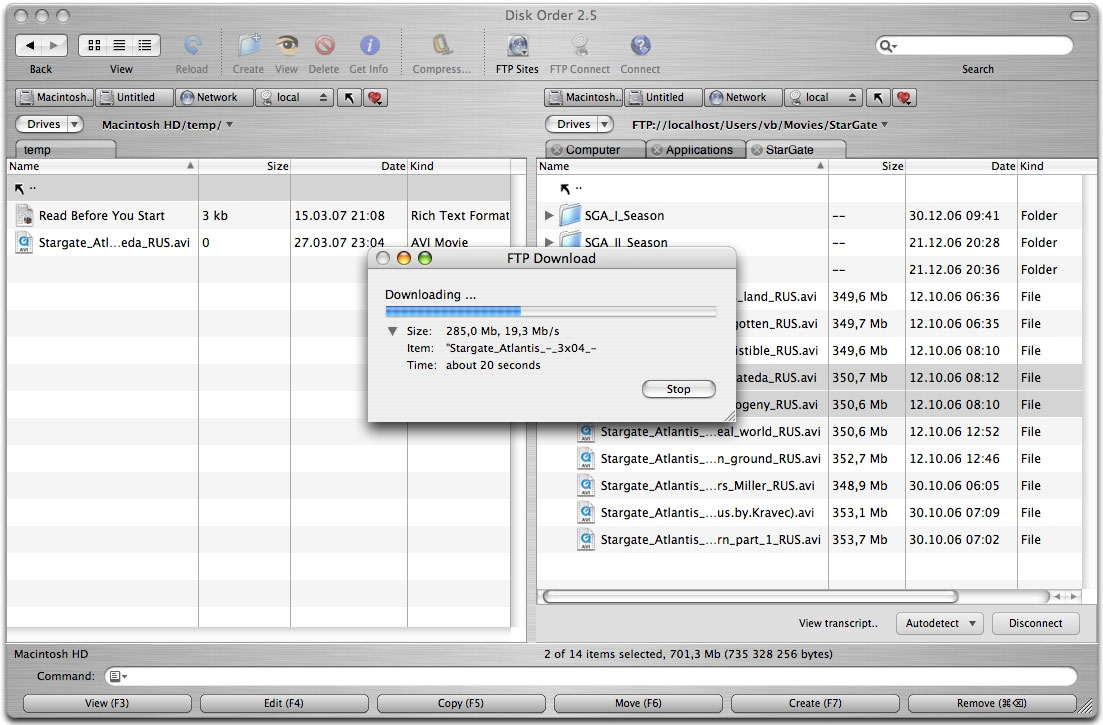Screen dimensions: 1103x725
Task: Close the Computer tab
Action: click(556, 150)
